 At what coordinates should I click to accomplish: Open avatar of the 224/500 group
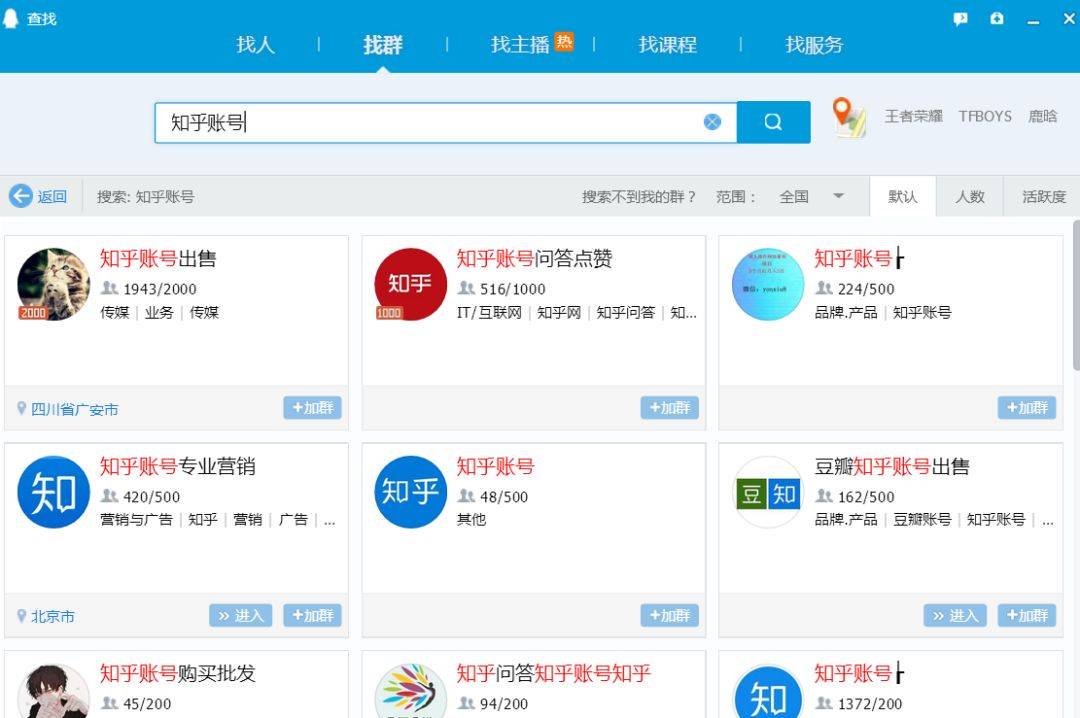click(768, 284)
